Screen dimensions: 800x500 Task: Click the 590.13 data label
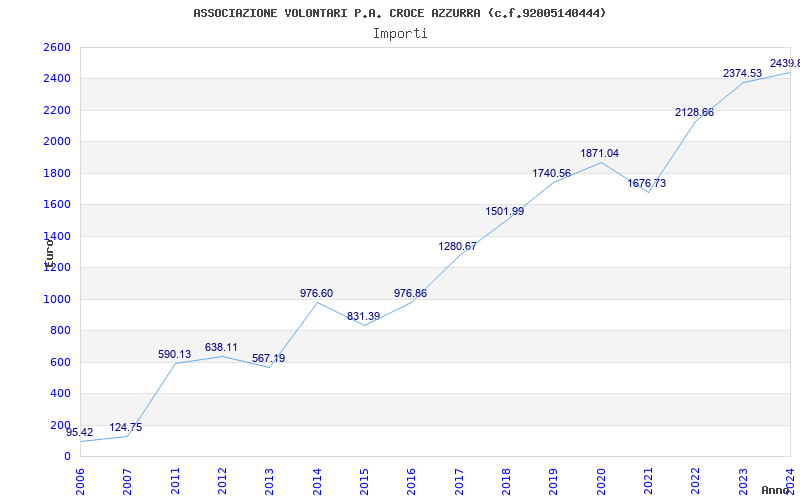click(174, 354)
